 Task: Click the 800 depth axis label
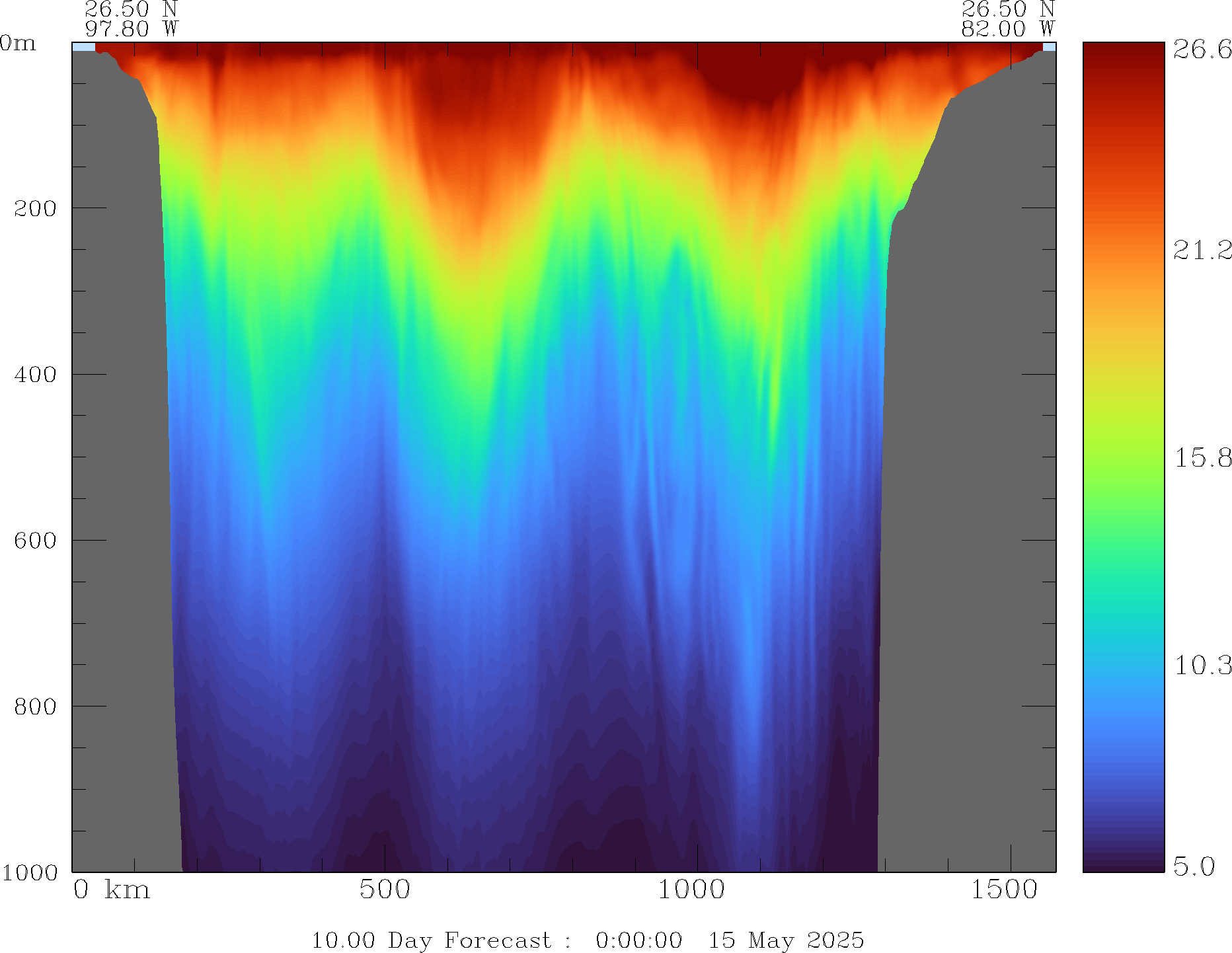coord(36,706)
